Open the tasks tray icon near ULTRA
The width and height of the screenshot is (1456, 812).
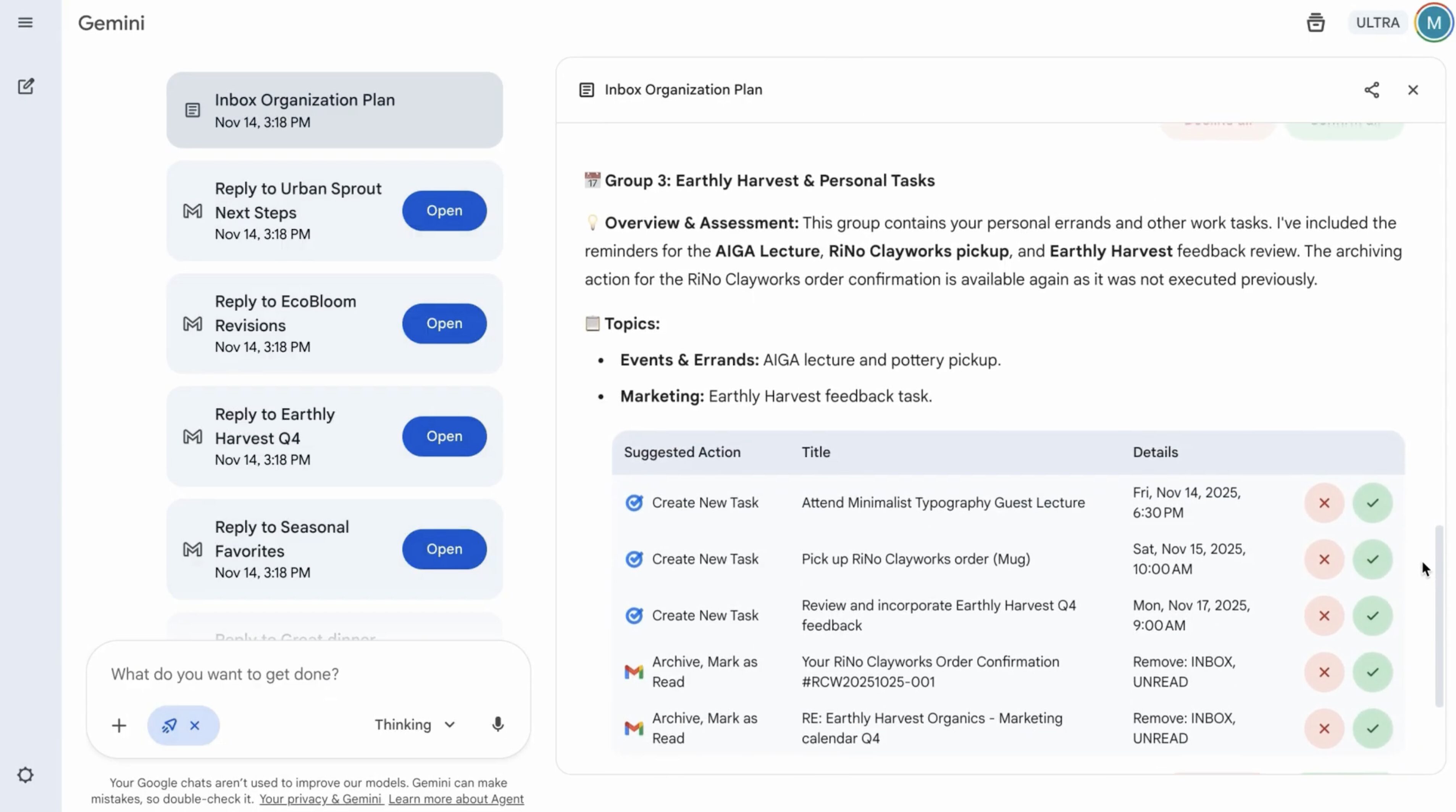(x=1315, y=23)
